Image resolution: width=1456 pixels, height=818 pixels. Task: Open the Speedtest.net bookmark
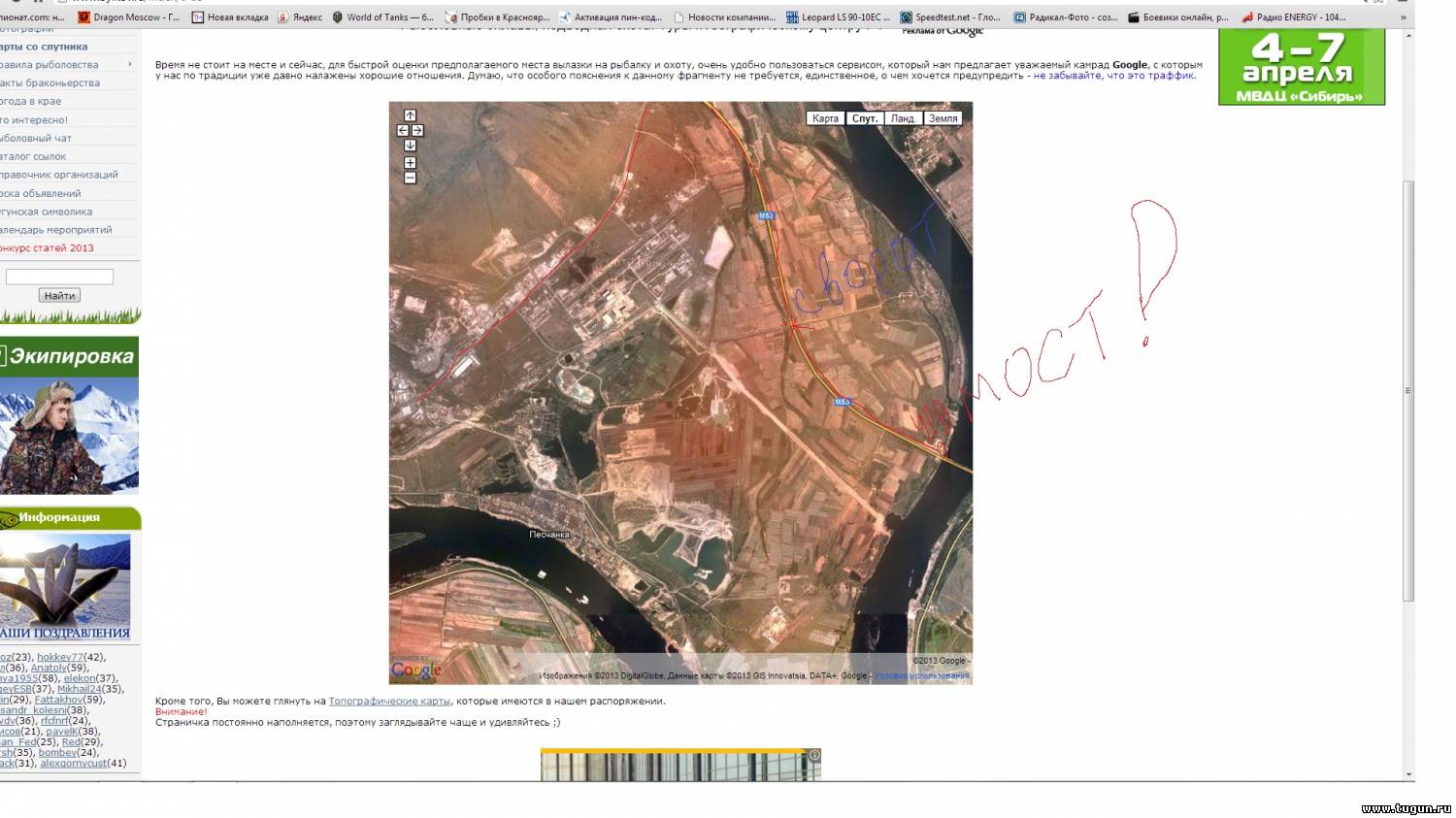[x=950, y=17]
